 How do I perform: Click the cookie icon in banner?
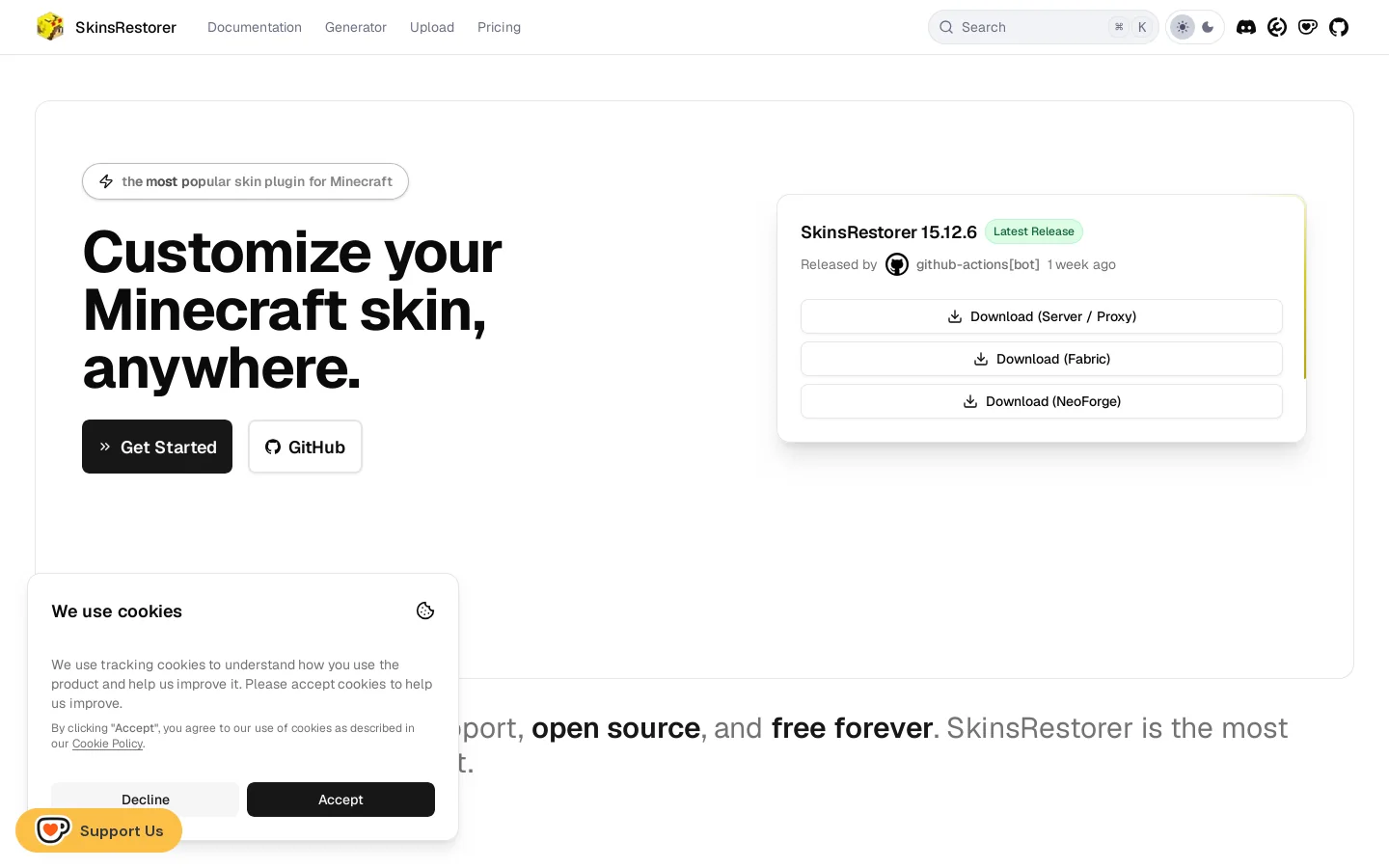point(425,610)
